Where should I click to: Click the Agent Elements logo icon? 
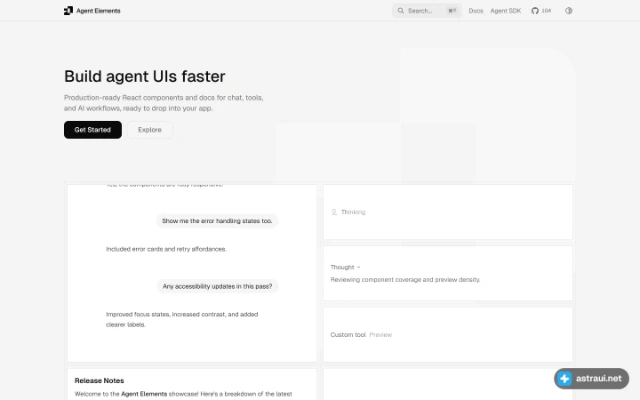[69, 11]
